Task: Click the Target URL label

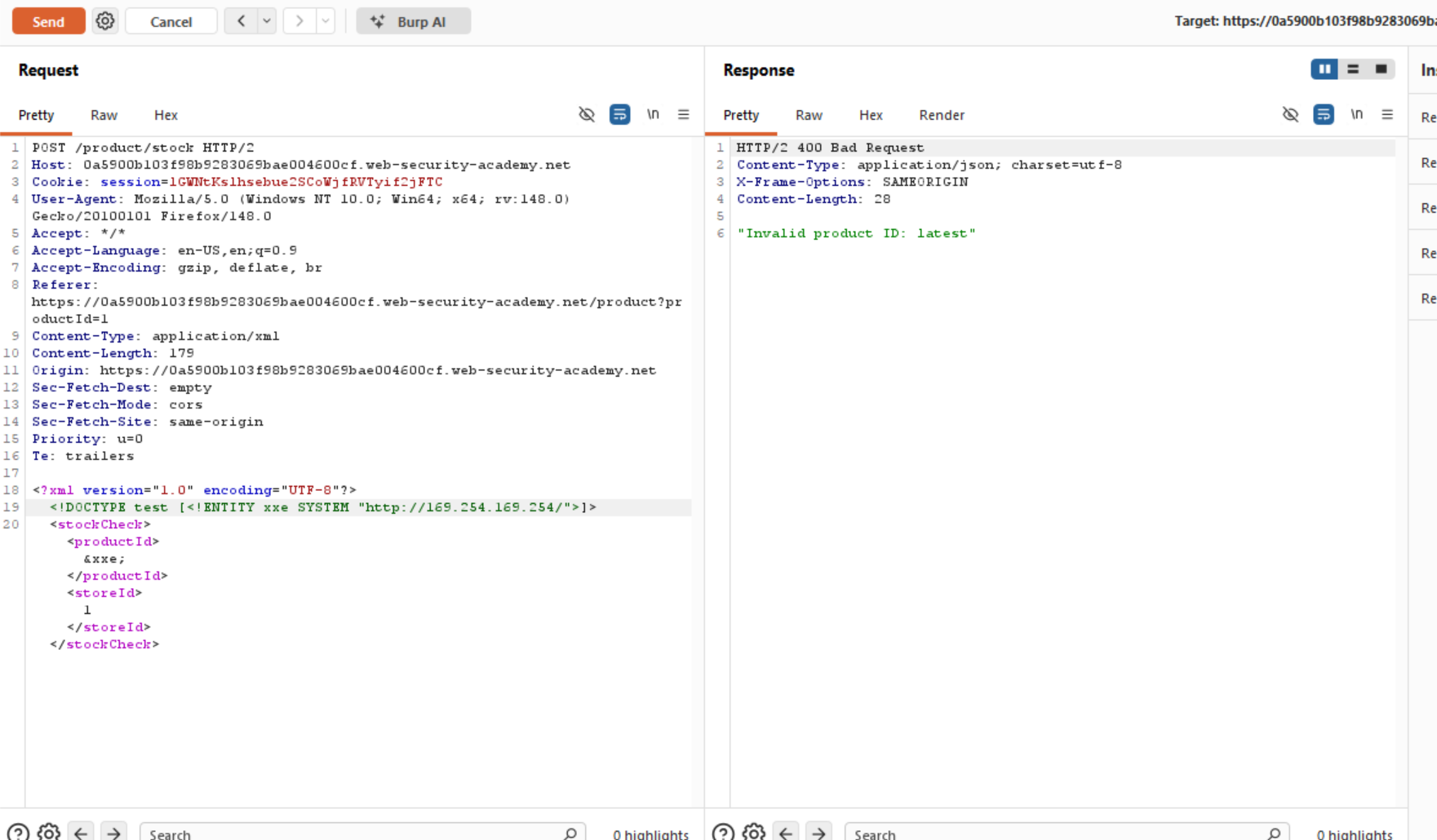Action: coord(1305,21)
